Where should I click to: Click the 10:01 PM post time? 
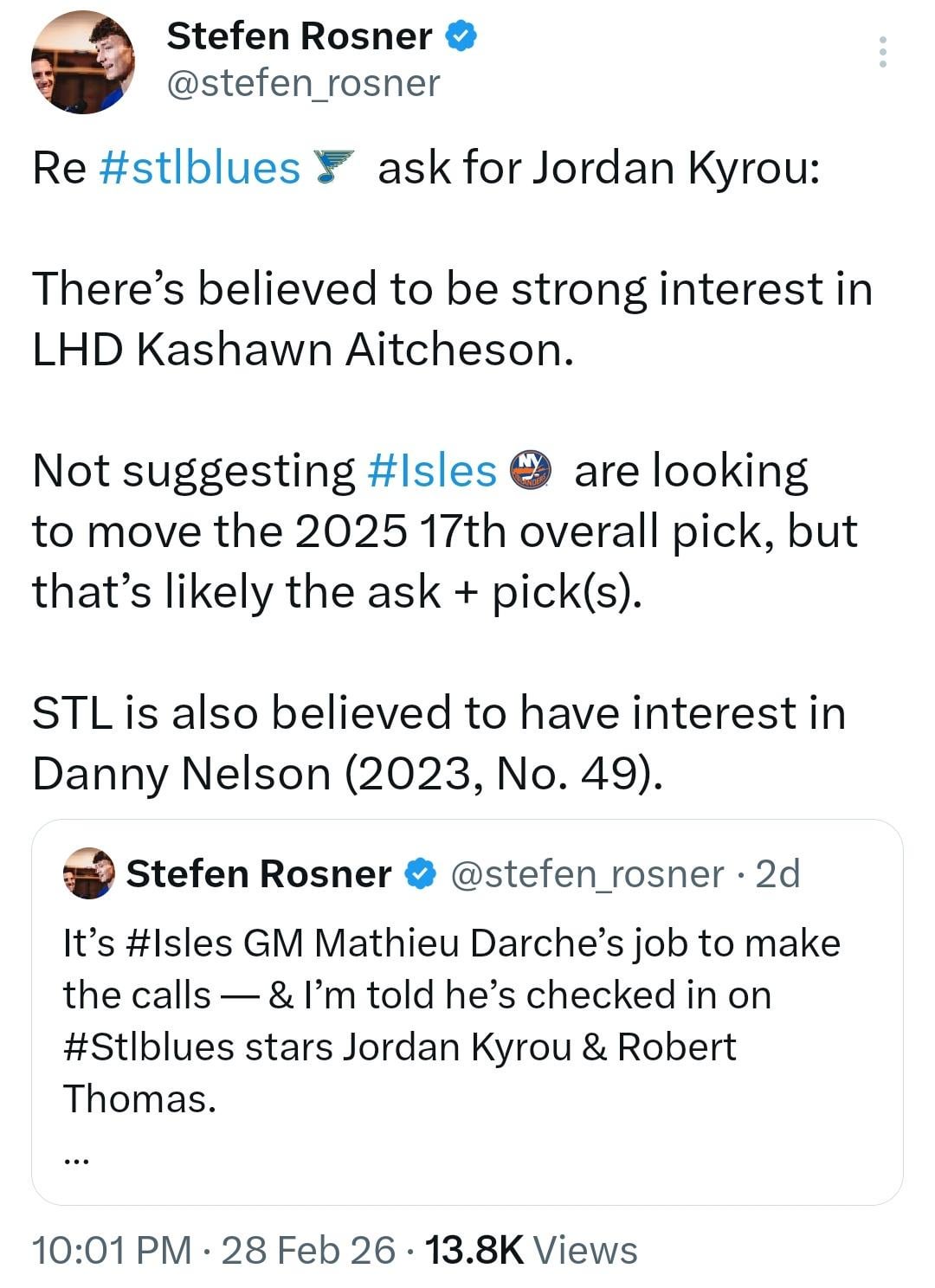tap(111, 1250)
